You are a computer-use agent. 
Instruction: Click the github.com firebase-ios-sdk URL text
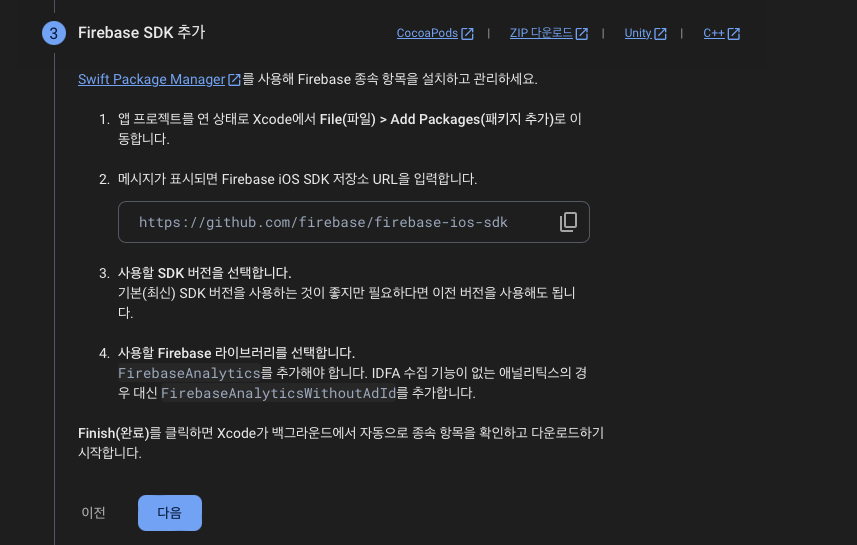tap(323, 222)
